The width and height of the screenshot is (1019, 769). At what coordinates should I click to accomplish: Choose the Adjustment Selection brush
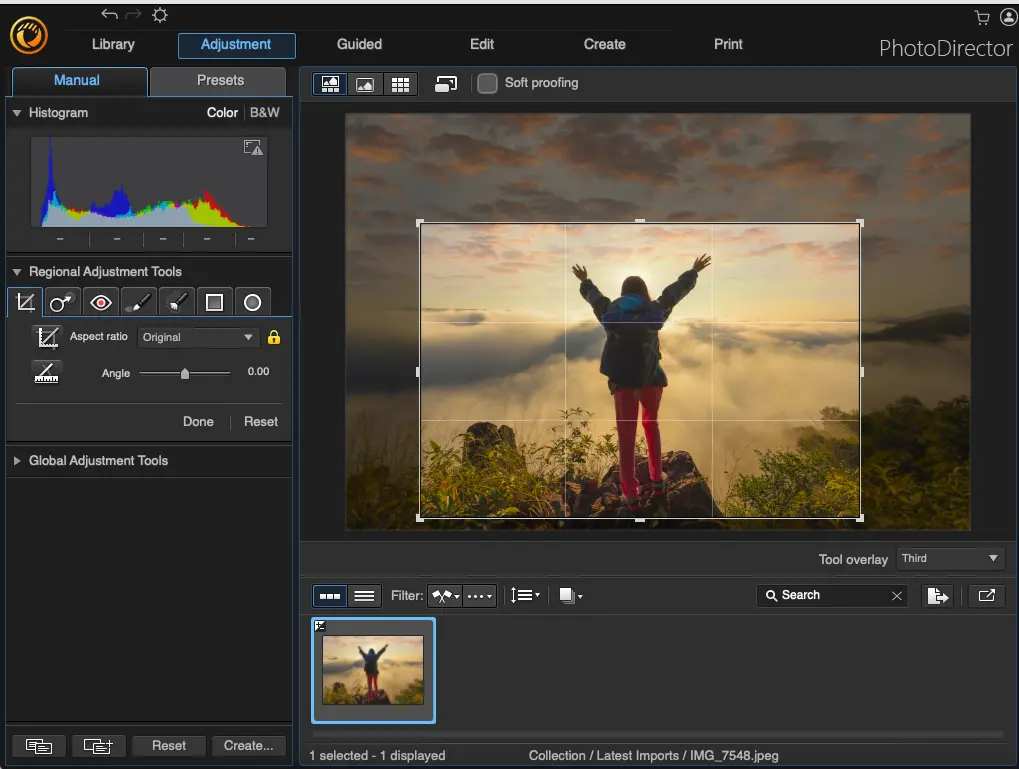176,301
